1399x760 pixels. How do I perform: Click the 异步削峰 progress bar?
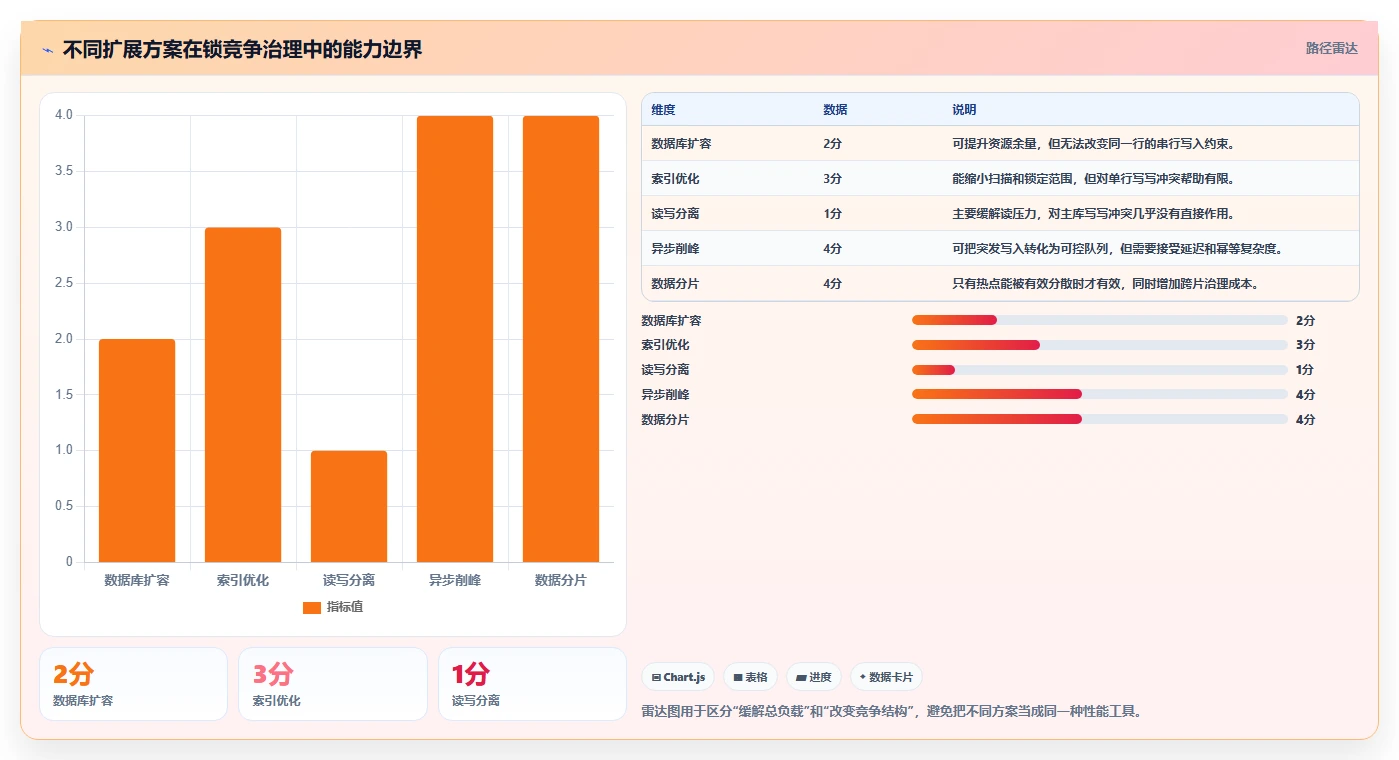[1100, 394]
